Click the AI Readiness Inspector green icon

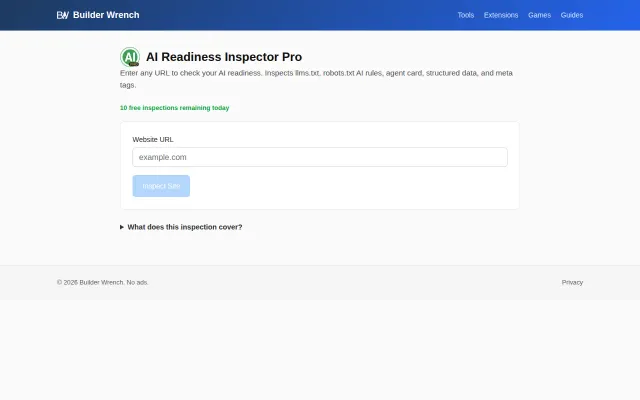130,57
